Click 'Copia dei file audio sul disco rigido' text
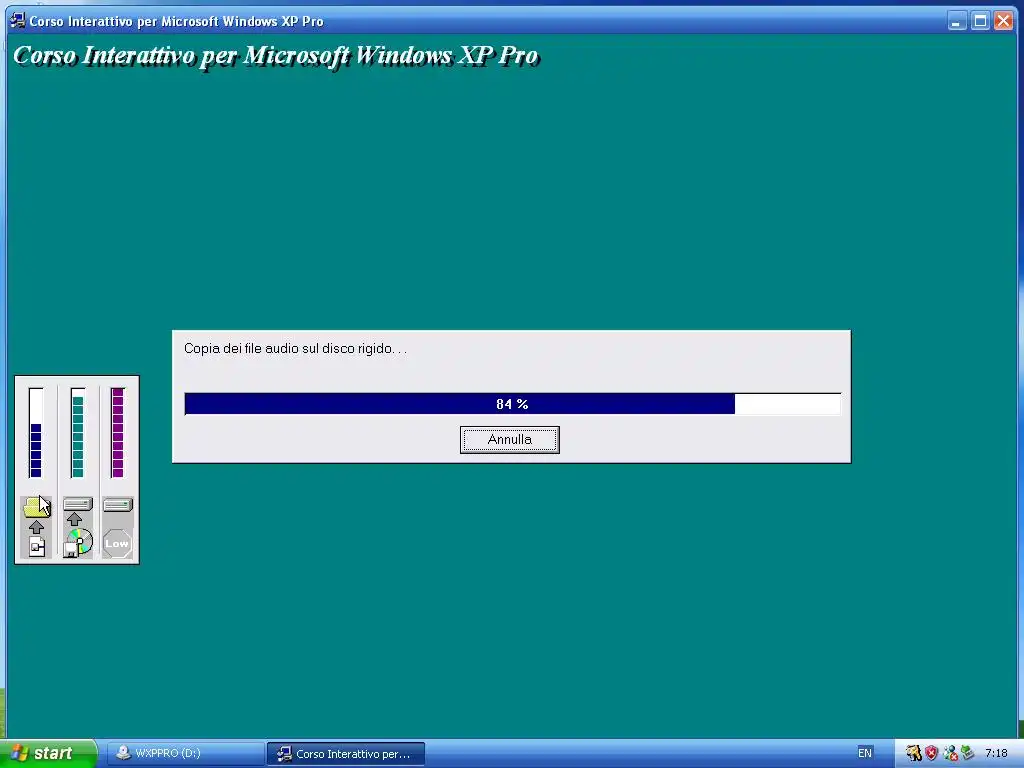Viewport: 1024px width, 768px height. [x=295, y=349]
